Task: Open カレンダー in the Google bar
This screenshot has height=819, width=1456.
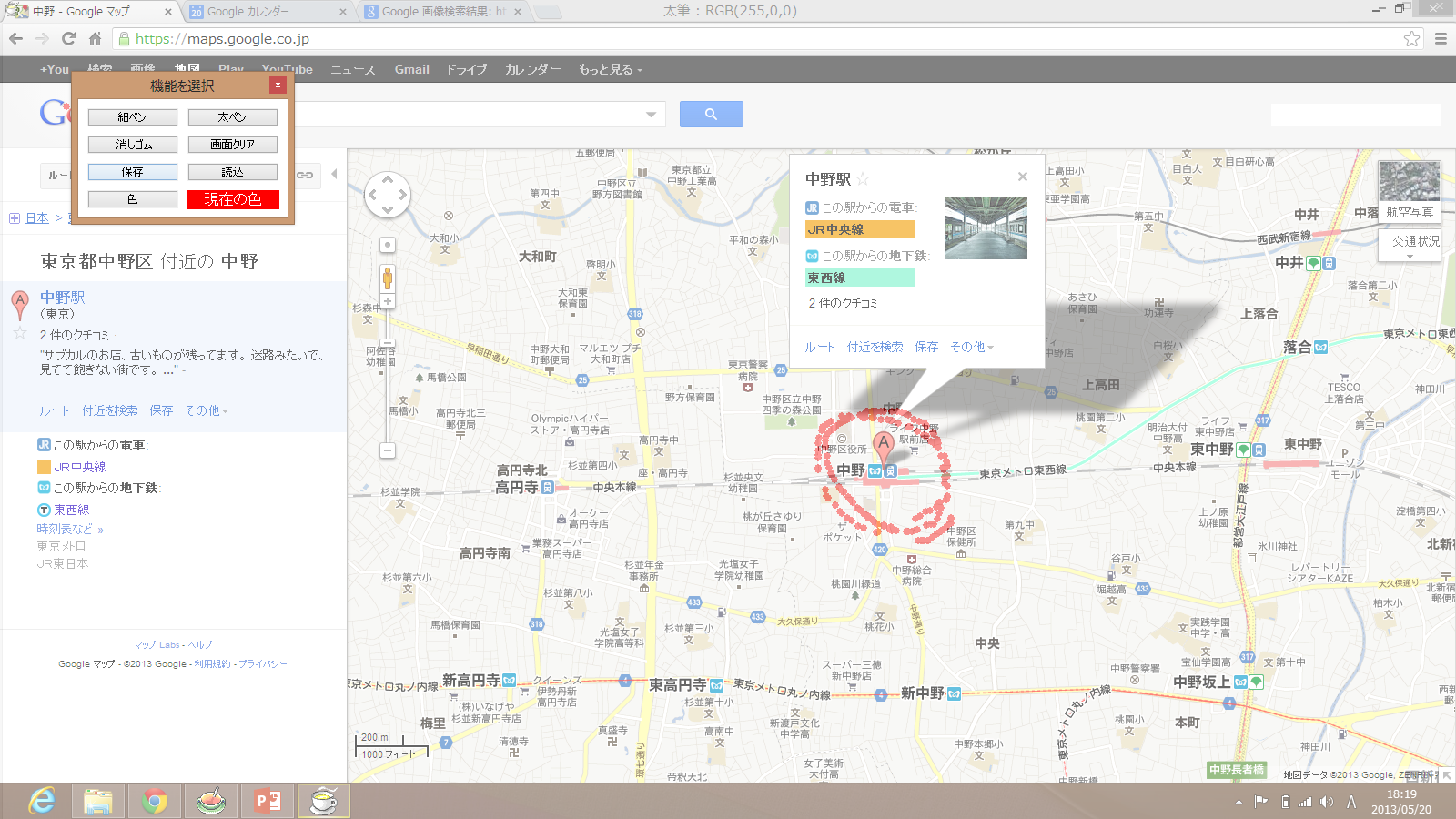Action: 533,69
